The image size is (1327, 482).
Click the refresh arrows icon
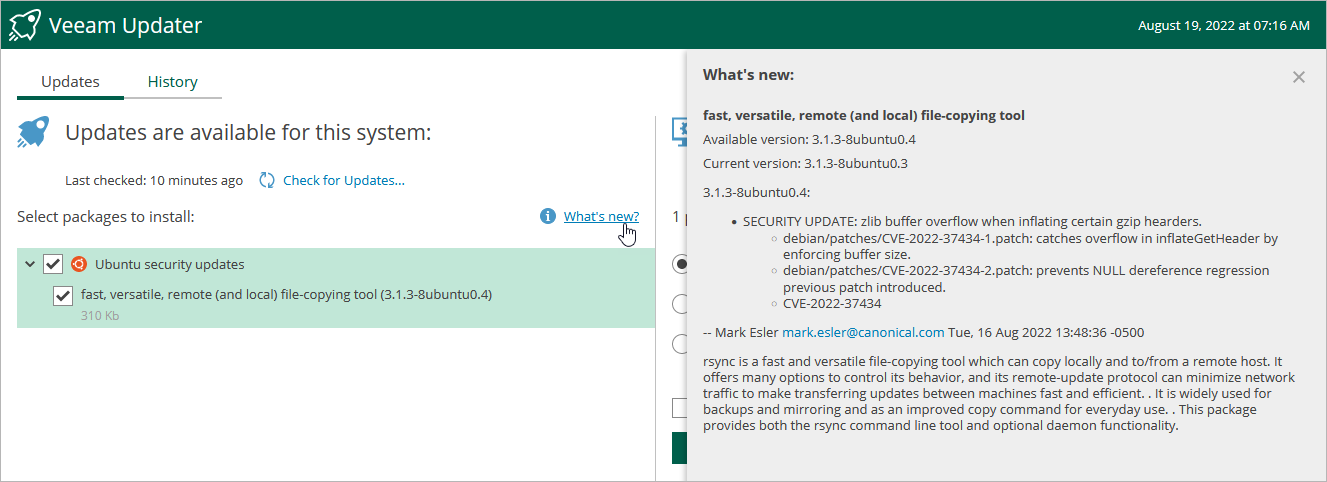pyautogui.click(x=267, y=181)
